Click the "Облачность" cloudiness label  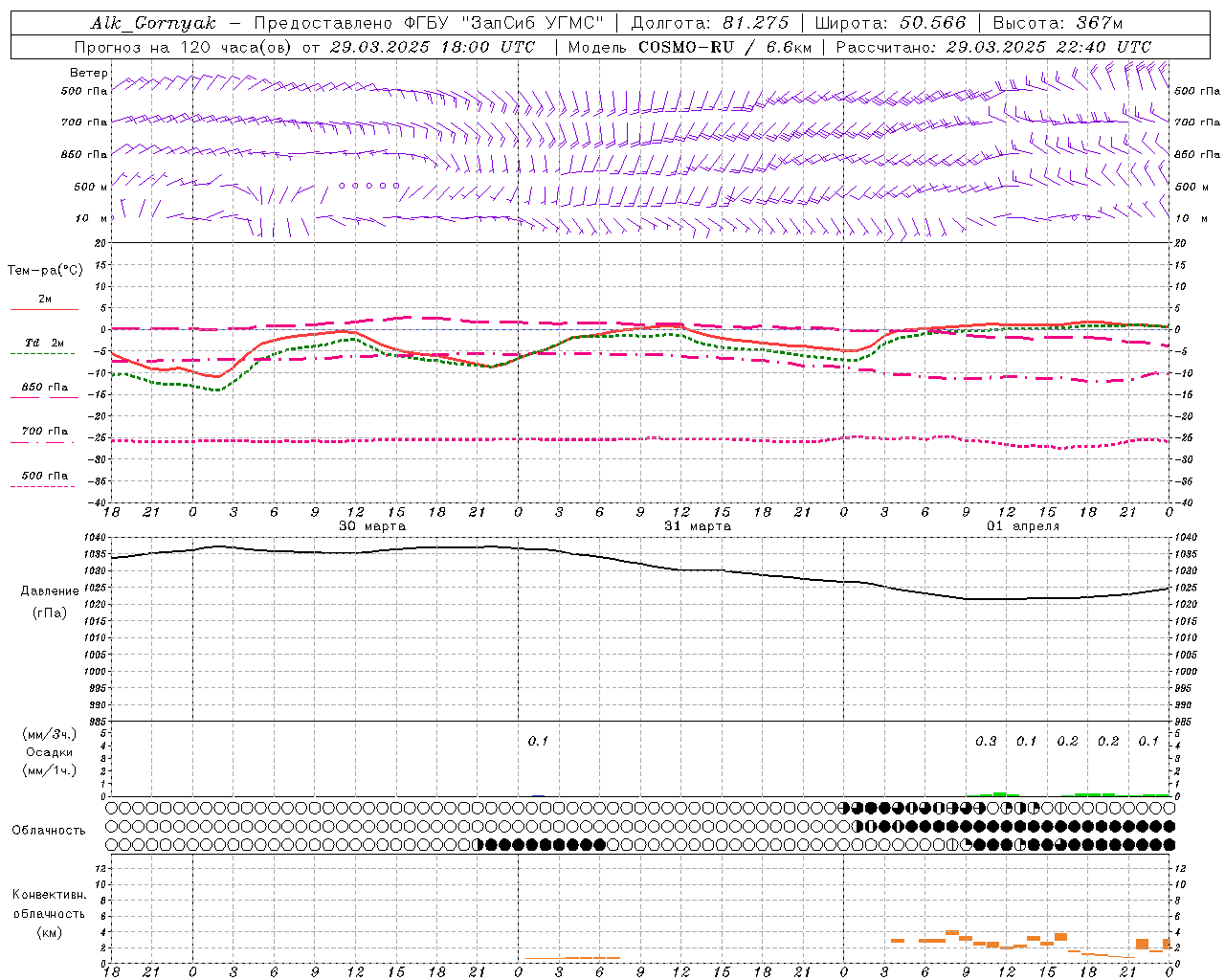click(x=49, y=831)
